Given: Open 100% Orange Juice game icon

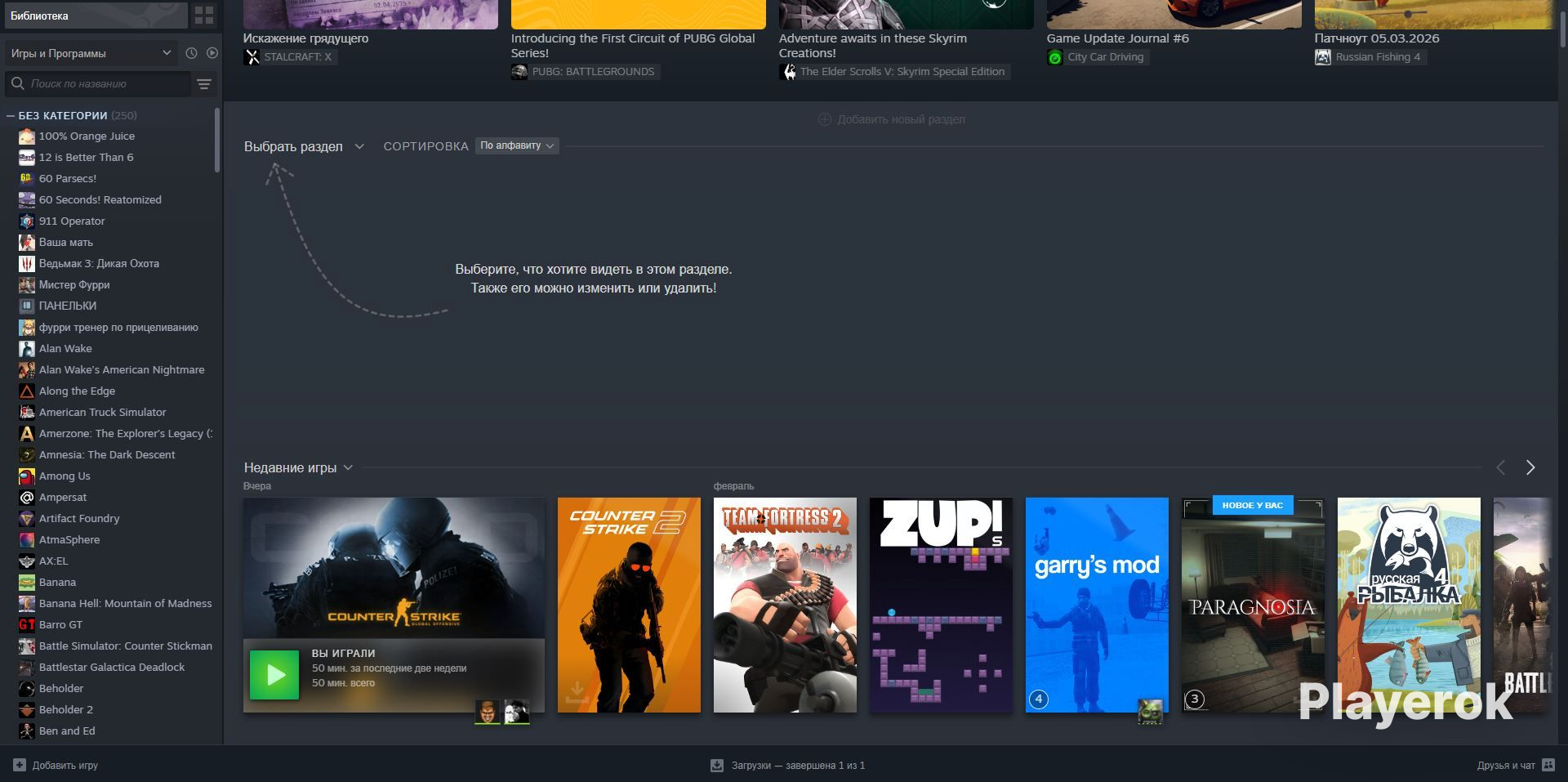Looking at the screenshot, I should tap(27, 136).
